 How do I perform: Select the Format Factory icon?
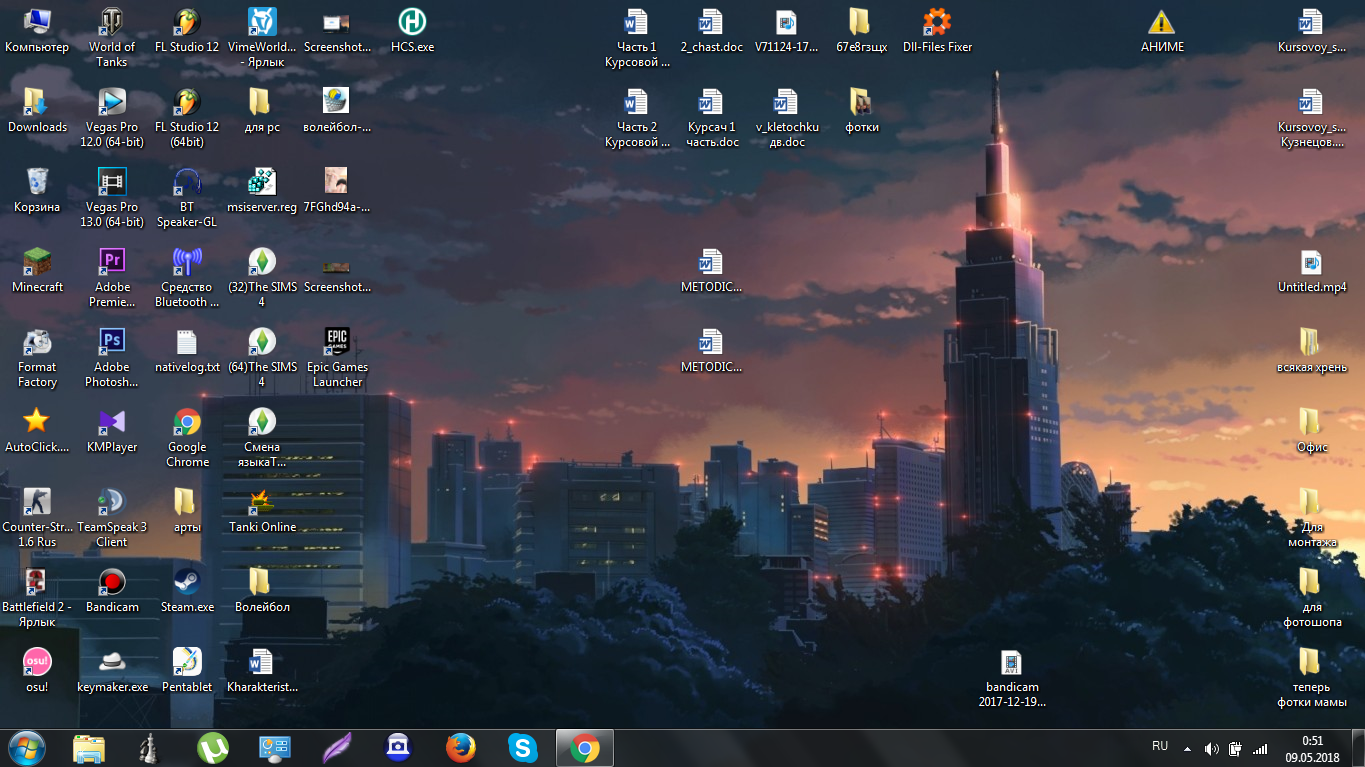tap(37, 357)
